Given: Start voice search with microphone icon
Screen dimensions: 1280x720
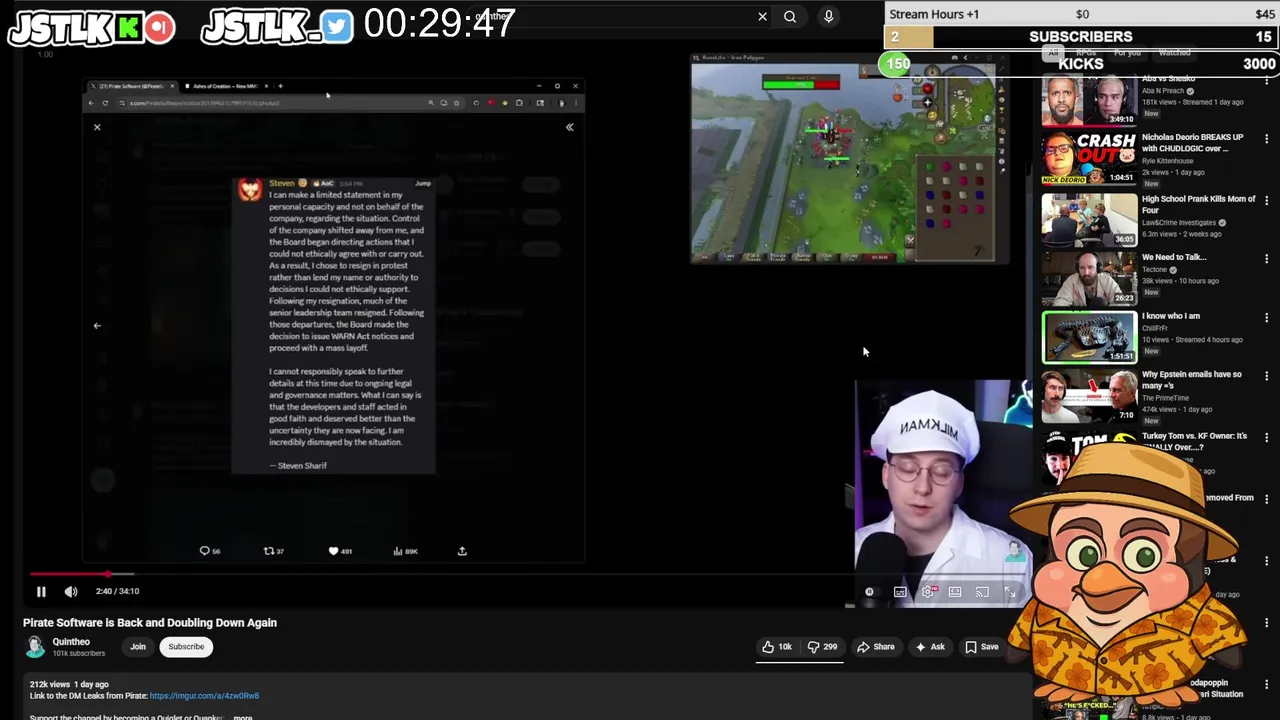Looking at the screenshot, I should [828, 16].
